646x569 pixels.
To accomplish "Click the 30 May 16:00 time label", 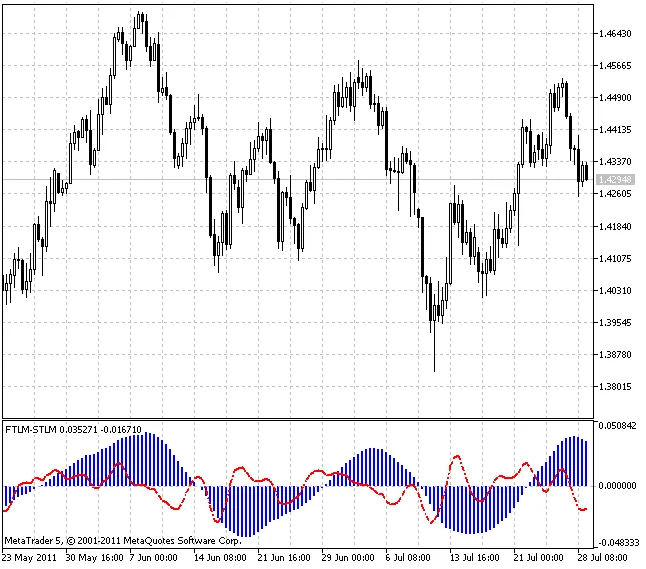I will 94,558.
